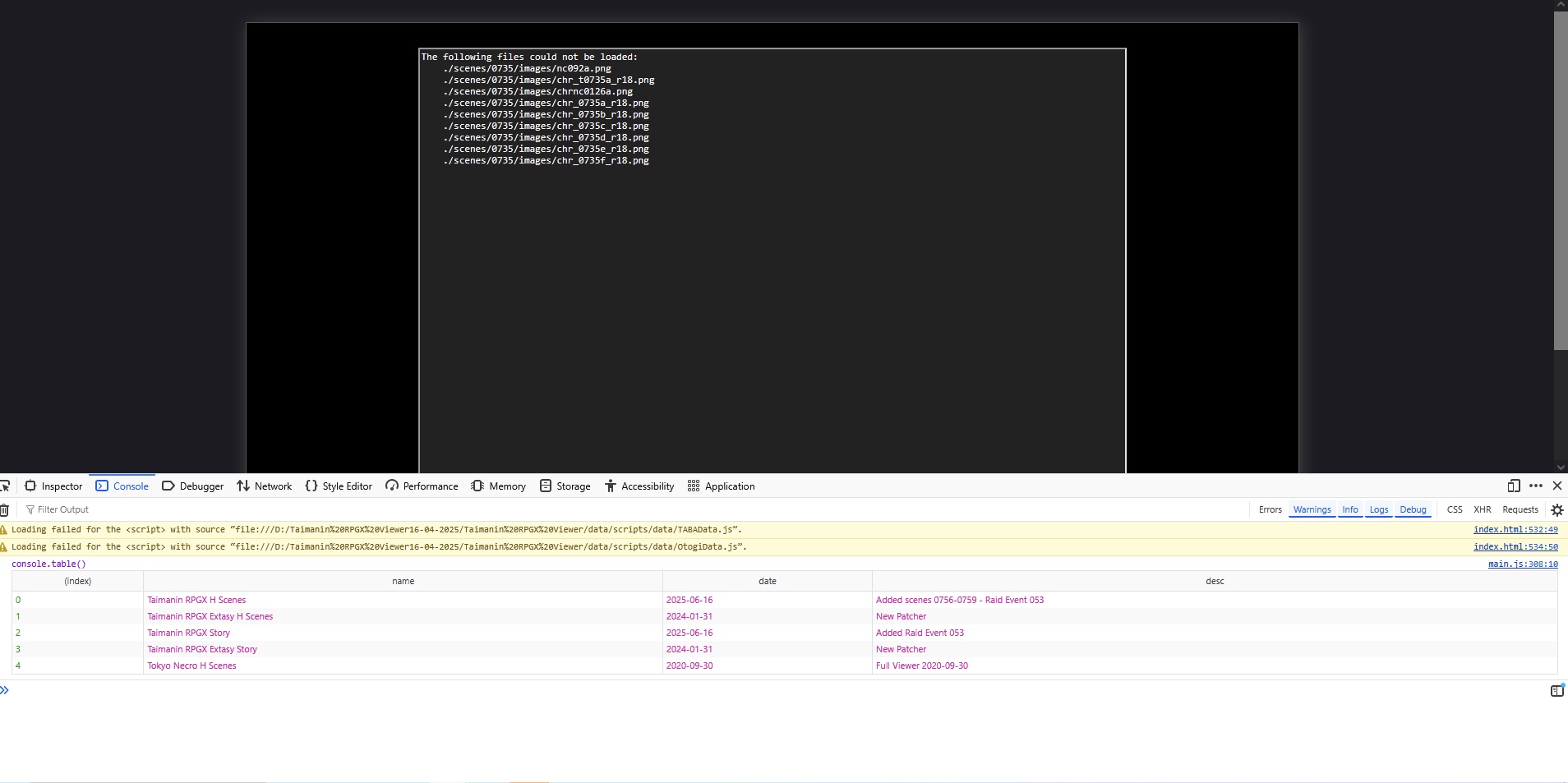
Task: Click nc092a.png failed file line
Action: 527,68
